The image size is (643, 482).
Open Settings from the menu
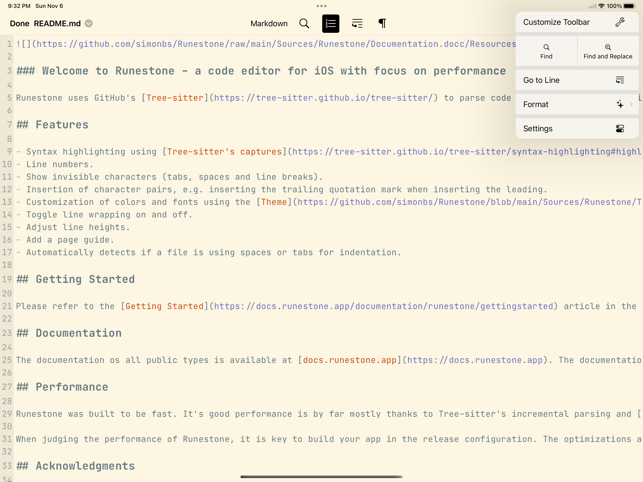[577, 128]
